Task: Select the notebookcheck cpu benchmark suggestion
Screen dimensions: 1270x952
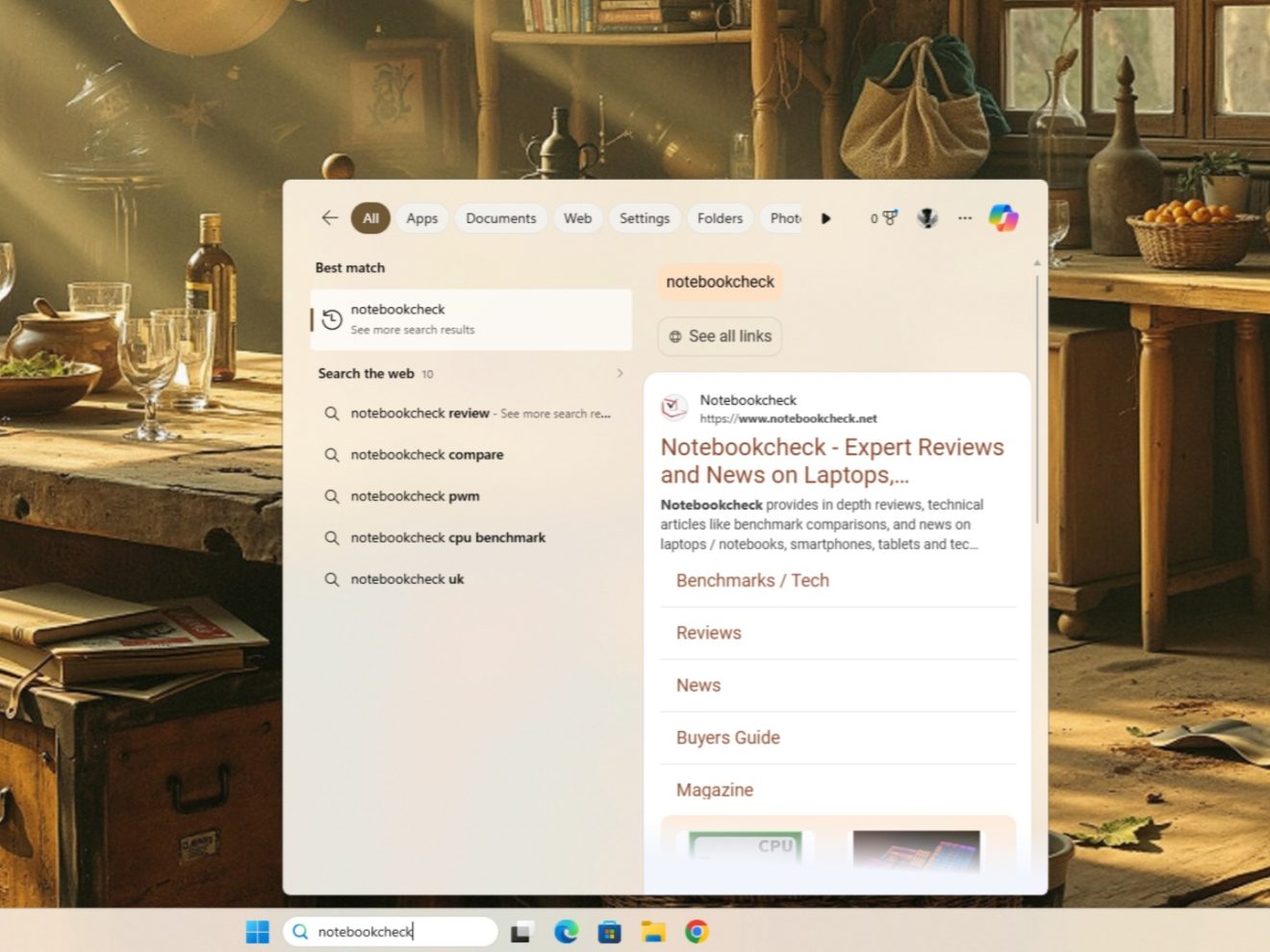Action: (447, 538)
